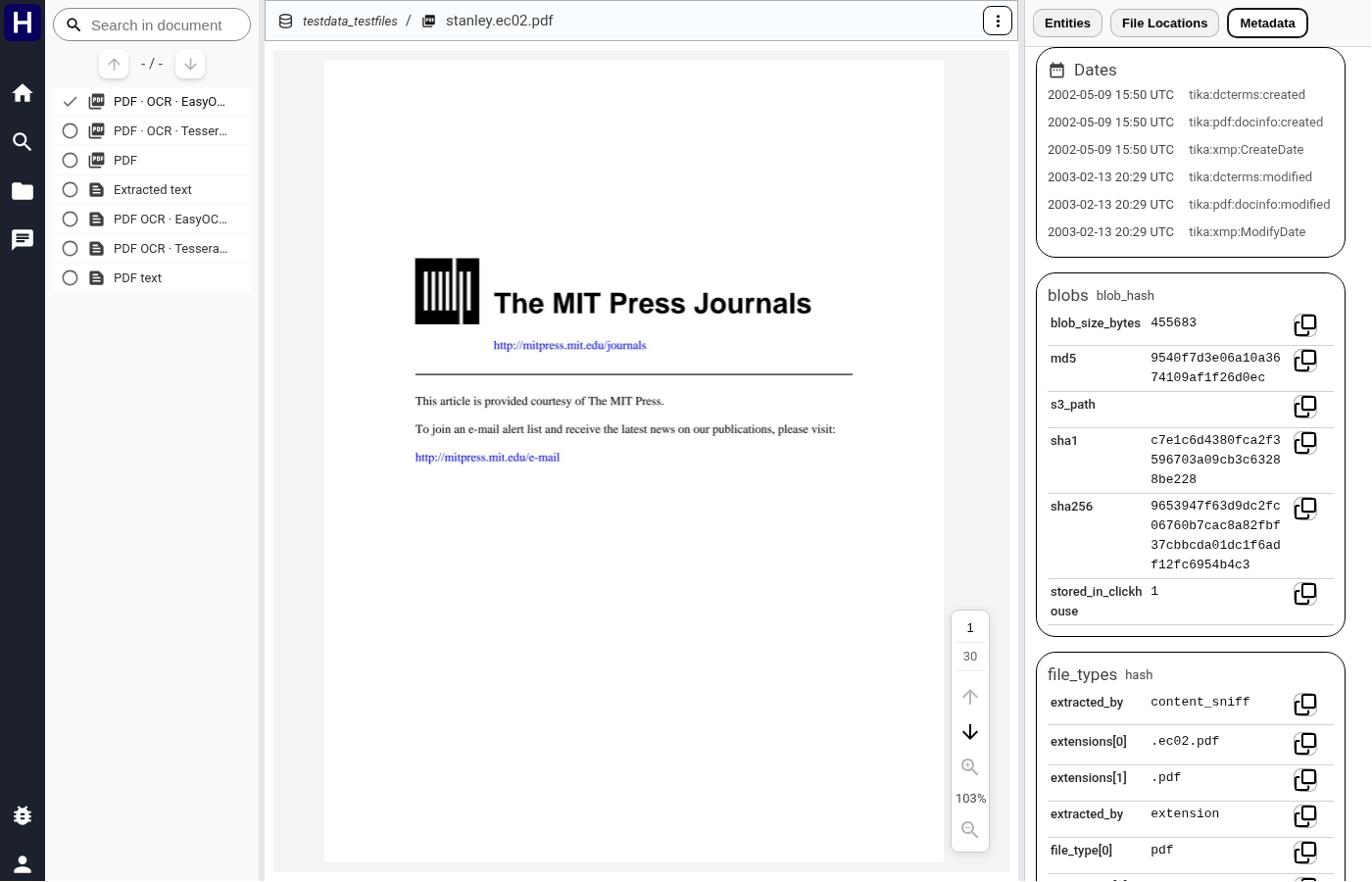Select the PDF · OCR · Tesser... version
This screenshot has height=882, width=1372.
153,131
